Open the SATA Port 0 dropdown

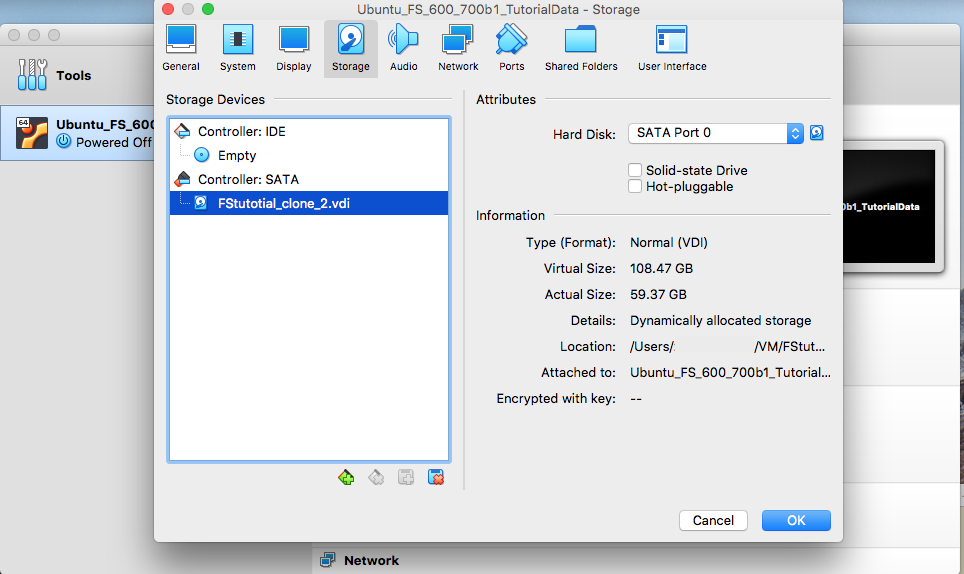coord(715,133)
